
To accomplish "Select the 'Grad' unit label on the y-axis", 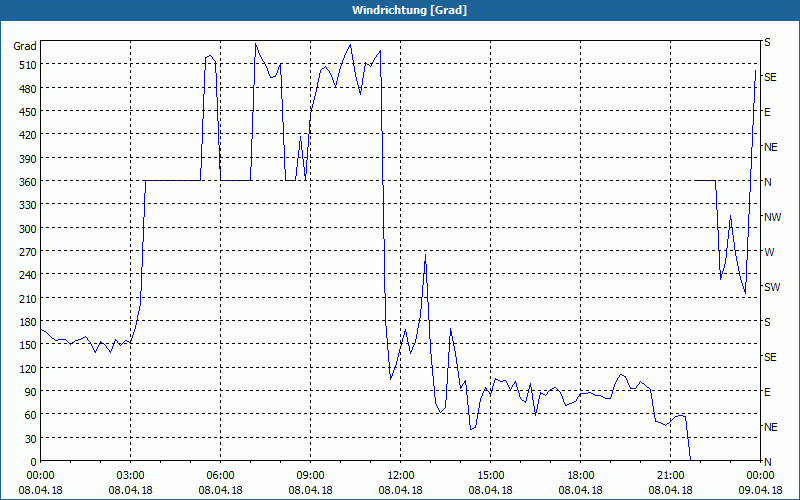I will 24,46.
